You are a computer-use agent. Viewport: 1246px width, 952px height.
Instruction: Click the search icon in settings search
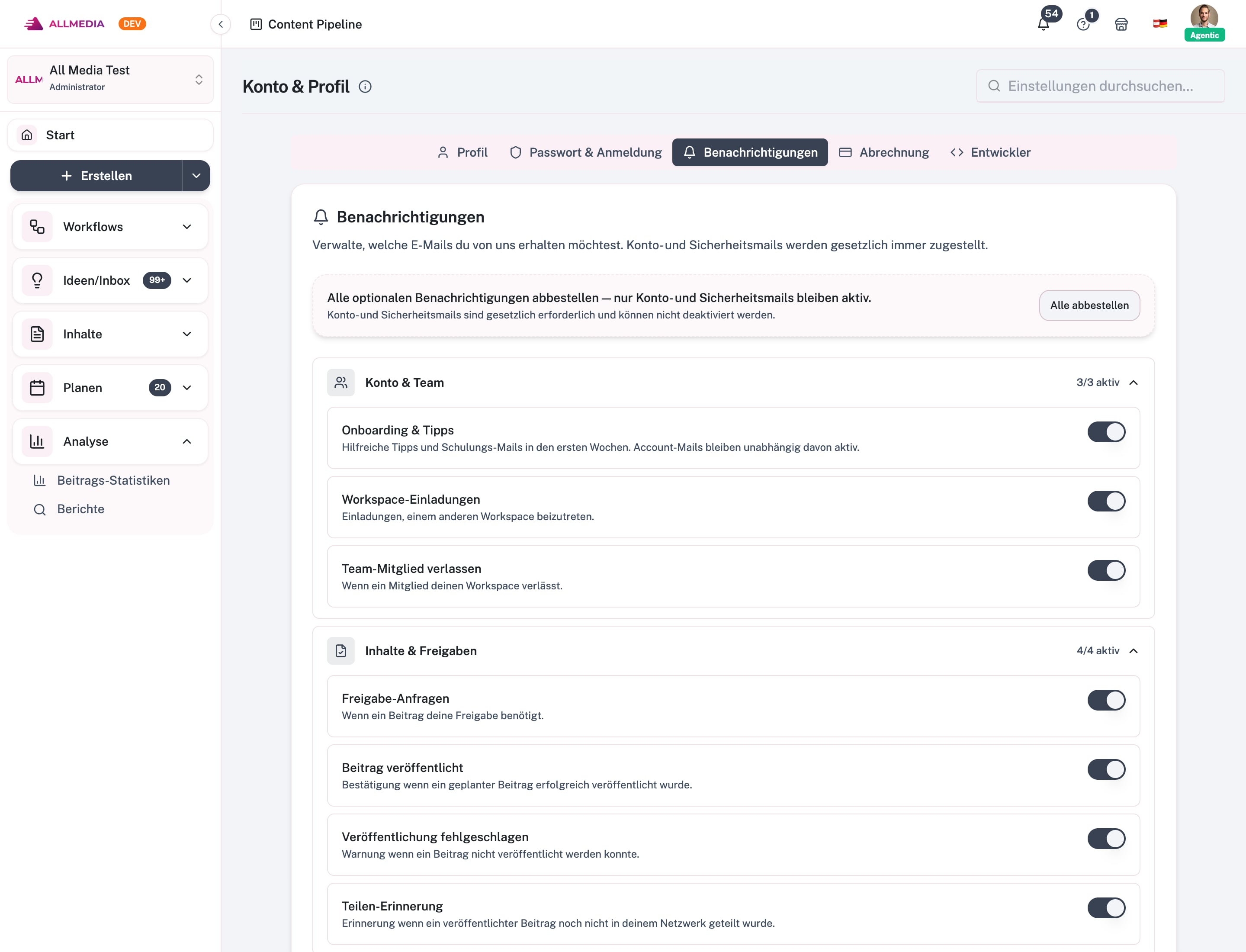point(994,86)
